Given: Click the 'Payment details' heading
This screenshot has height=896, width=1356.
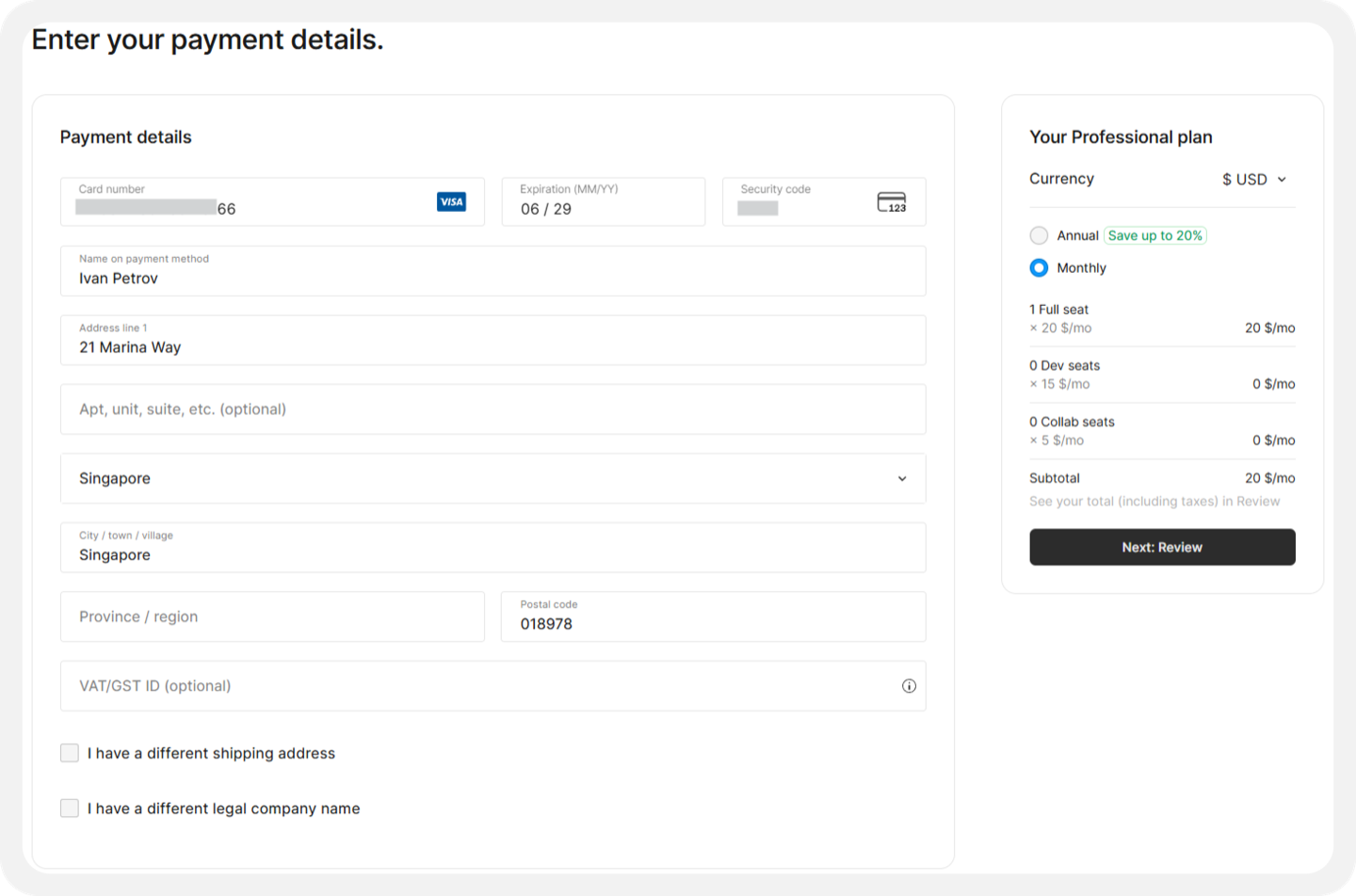Looking at the screenshot, I should point(125,137).
